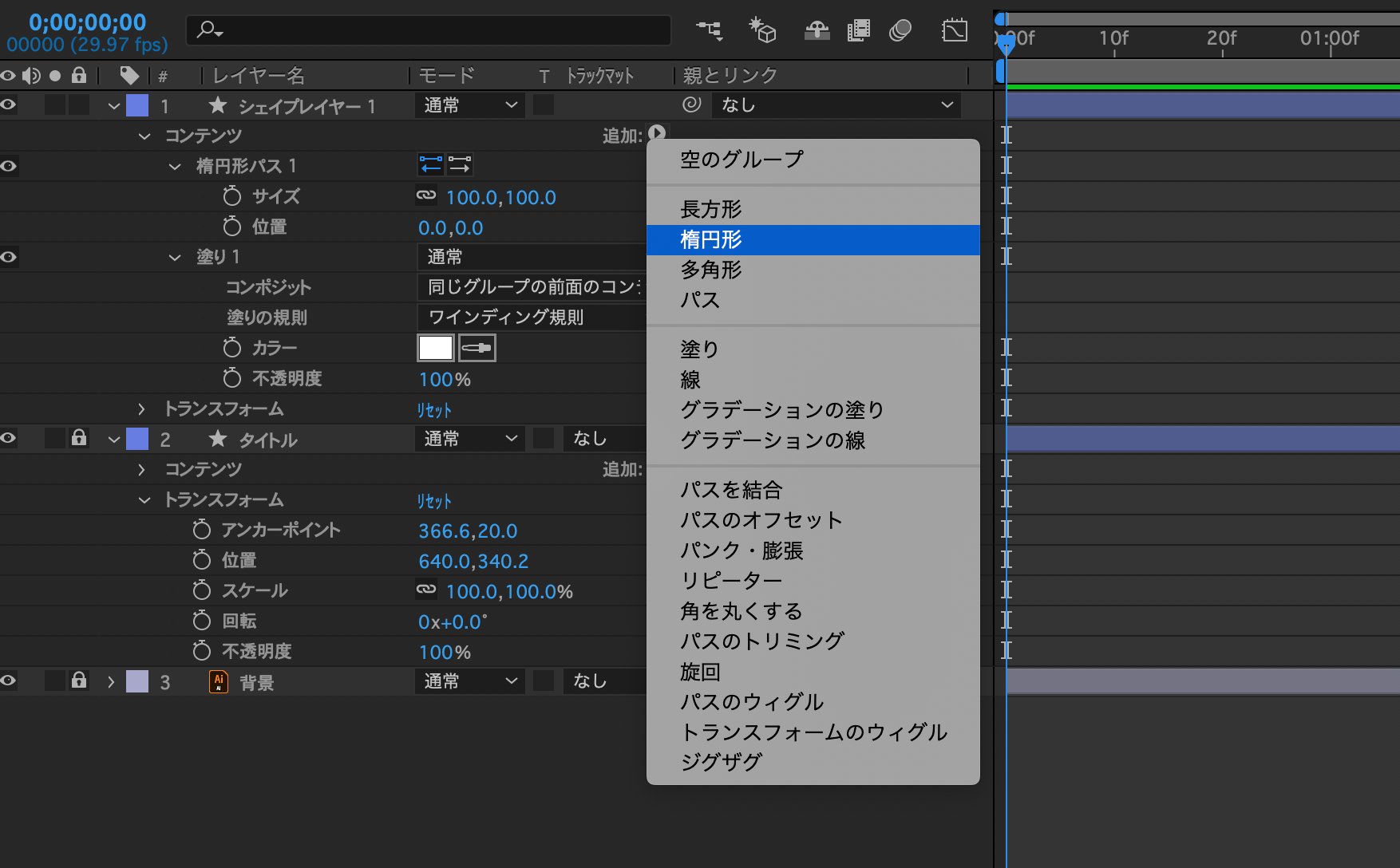Collapse the コンテンツ group of layer 1
Screen dimensions: 1400x868
(144, 136)
